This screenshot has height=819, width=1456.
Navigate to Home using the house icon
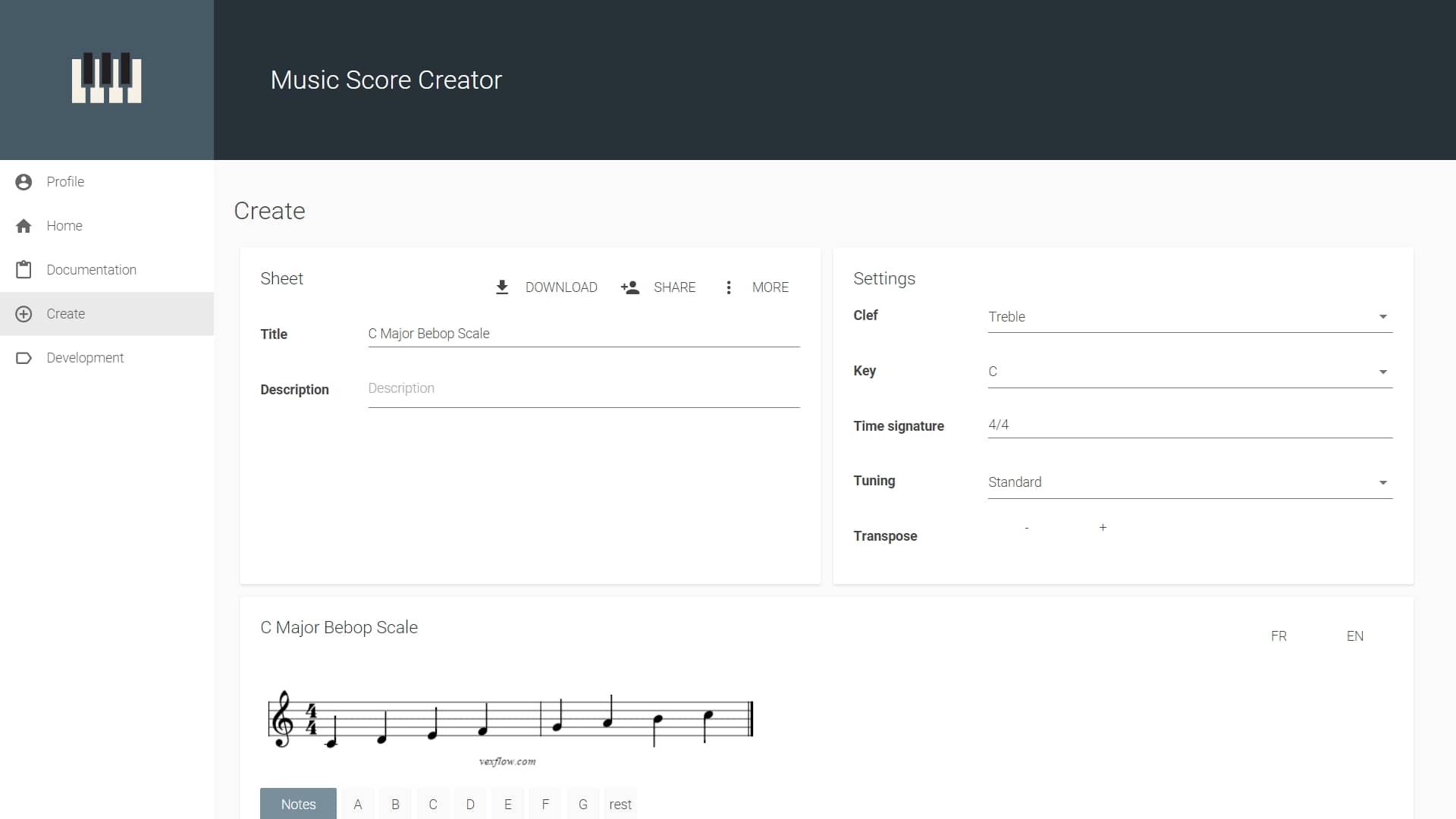[23, 225]
